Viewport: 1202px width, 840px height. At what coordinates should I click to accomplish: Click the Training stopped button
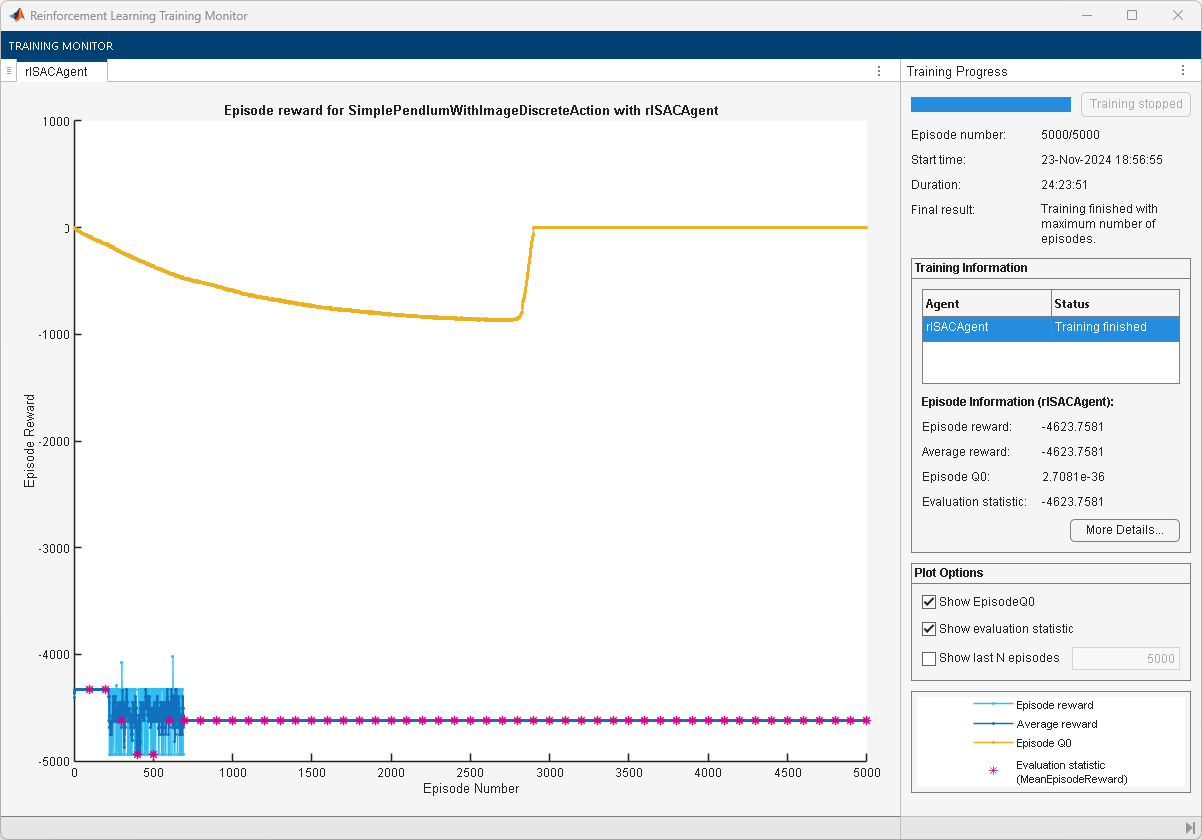tap(1135, 104)
